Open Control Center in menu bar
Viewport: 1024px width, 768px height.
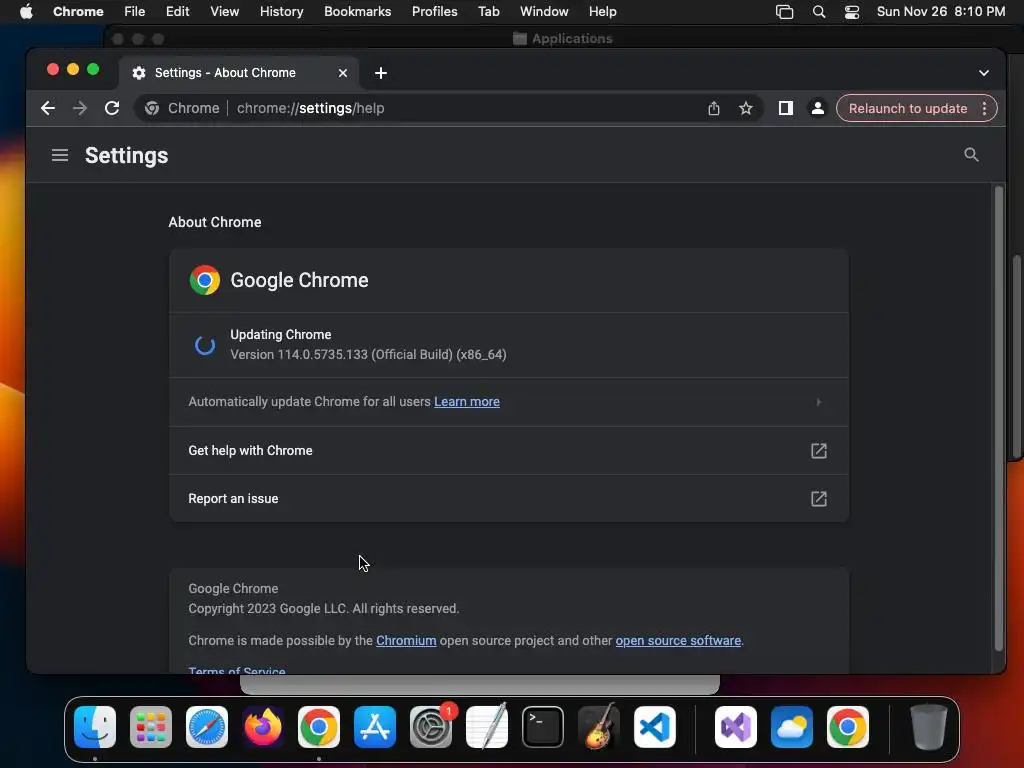point(852,12)
